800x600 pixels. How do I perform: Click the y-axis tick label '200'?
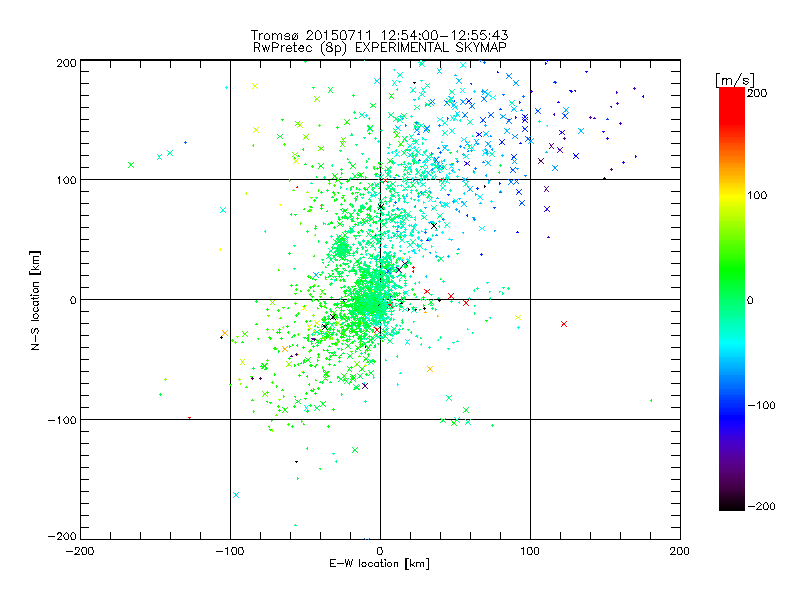(x=67, y=63)
